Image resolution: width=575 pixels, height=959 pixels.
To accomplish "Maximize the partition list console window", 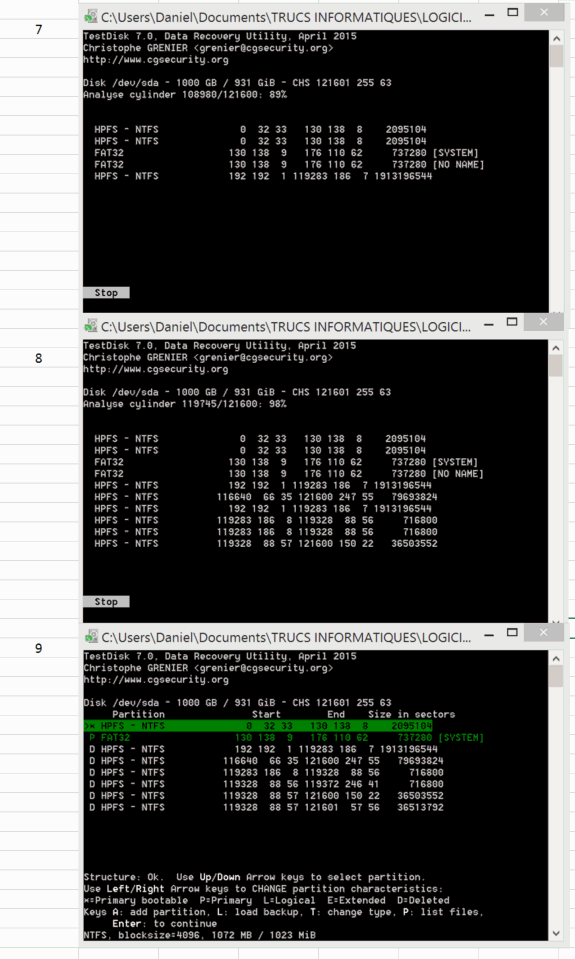I will point(513,633).
